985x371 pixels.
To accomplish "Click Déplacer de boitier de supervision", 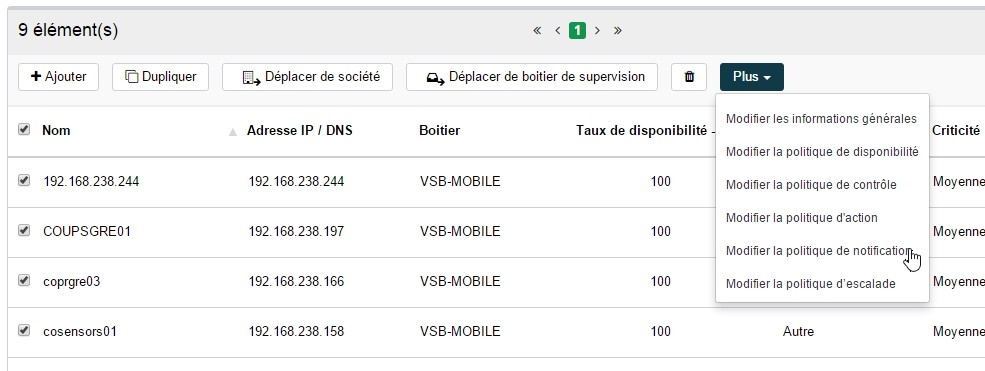I will (531, 77).
